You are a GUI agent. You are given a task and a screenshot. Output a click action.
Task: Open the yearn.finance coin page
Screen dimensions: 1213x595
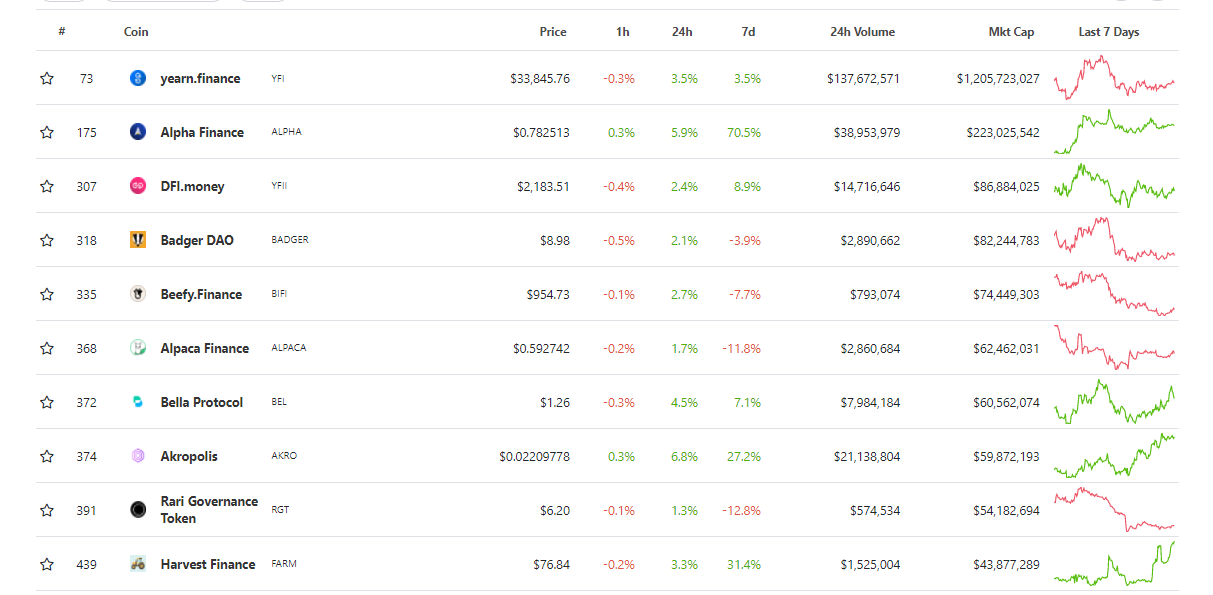tap(200, 78)
